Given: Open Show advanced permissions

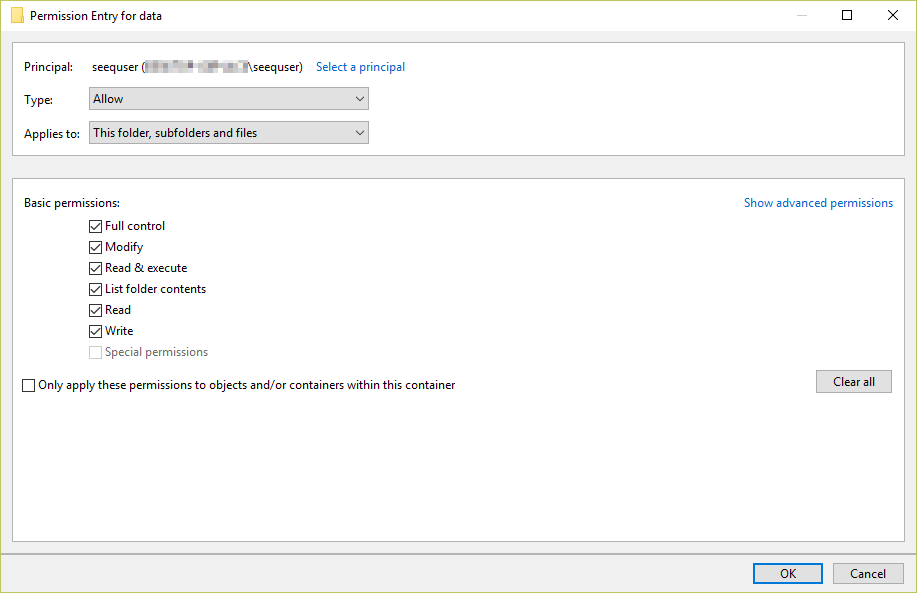Looking at the screenshot, I should tap(818, 202).
